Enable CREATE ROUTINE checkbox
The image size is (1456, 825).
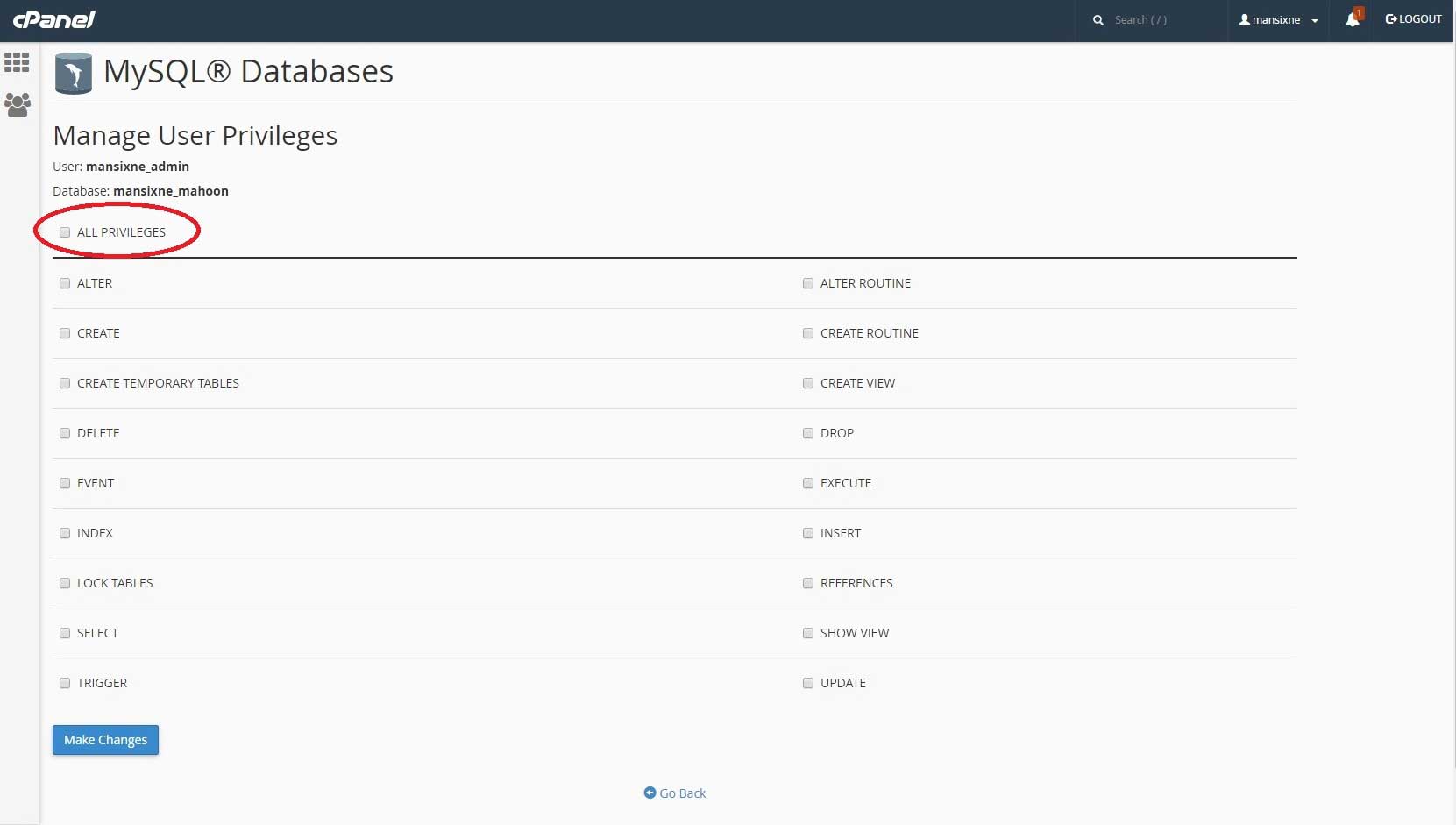(808, 333)
